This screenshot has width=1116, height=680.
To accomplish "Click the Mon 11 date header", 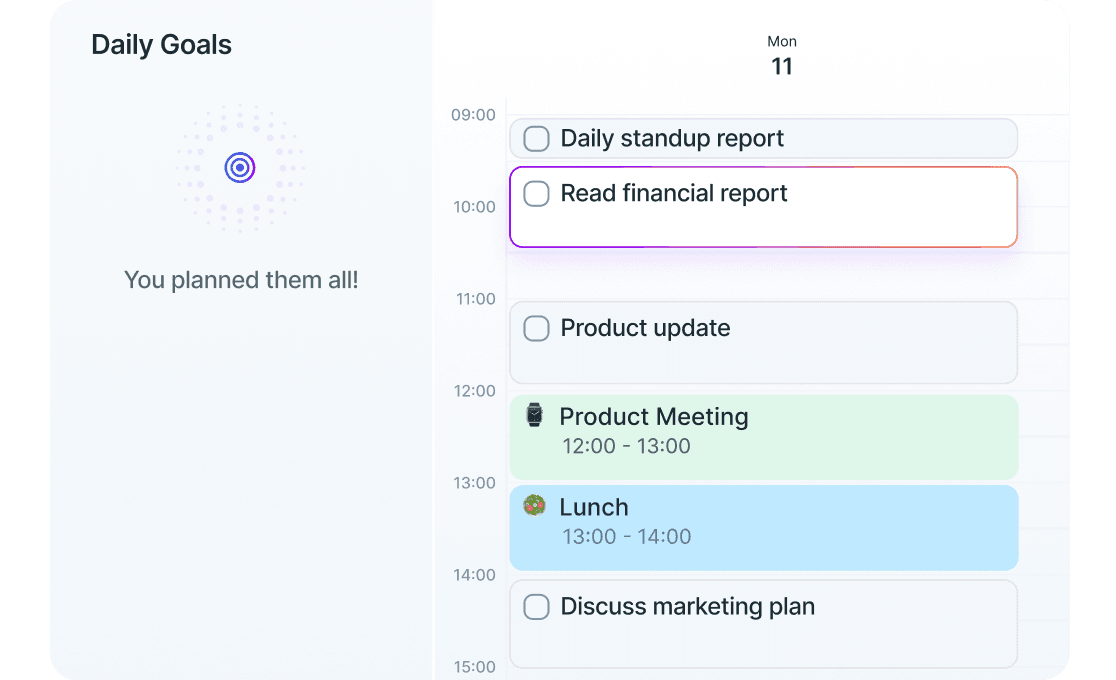I will coord(782,56).
